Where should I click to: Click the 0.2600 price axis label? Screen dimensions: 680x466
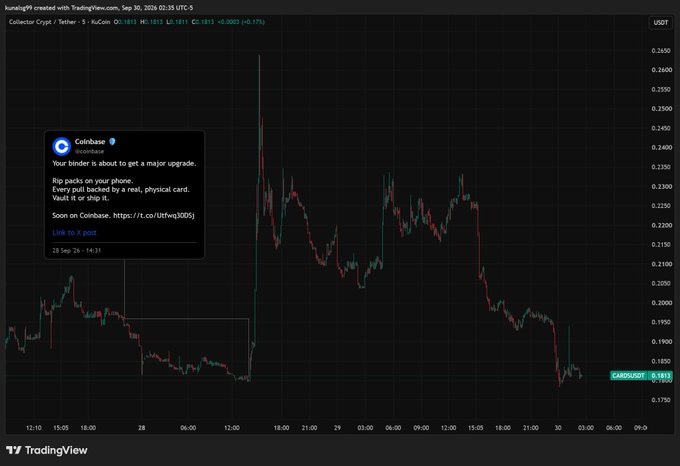661,70
